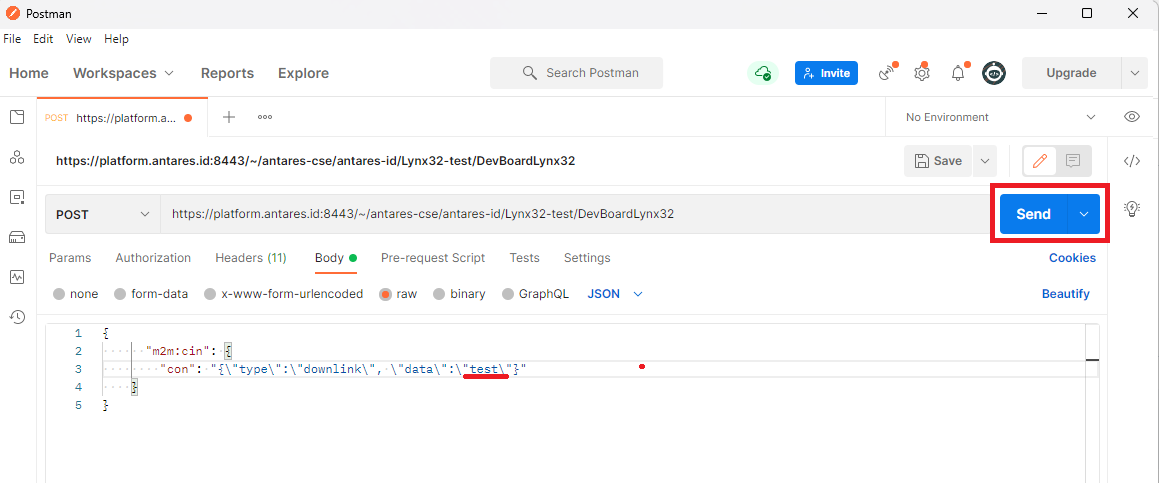The height and width of the screenshot is (483, 1159).
Task: Select the none body radio option
Action: [x=59, y=294]
